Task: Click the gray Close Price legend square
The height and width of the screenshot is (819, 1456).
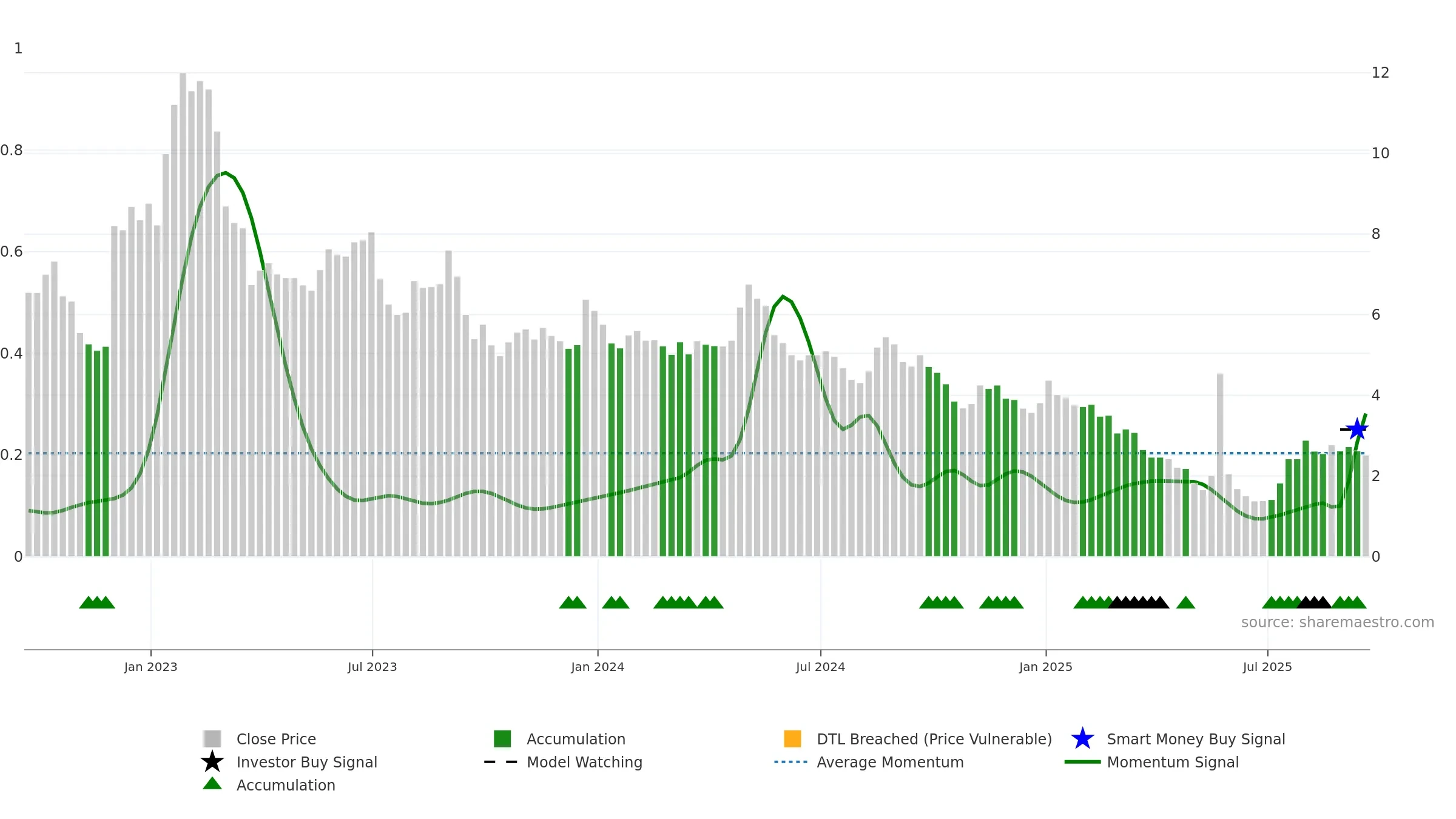Action: [212, 738]
